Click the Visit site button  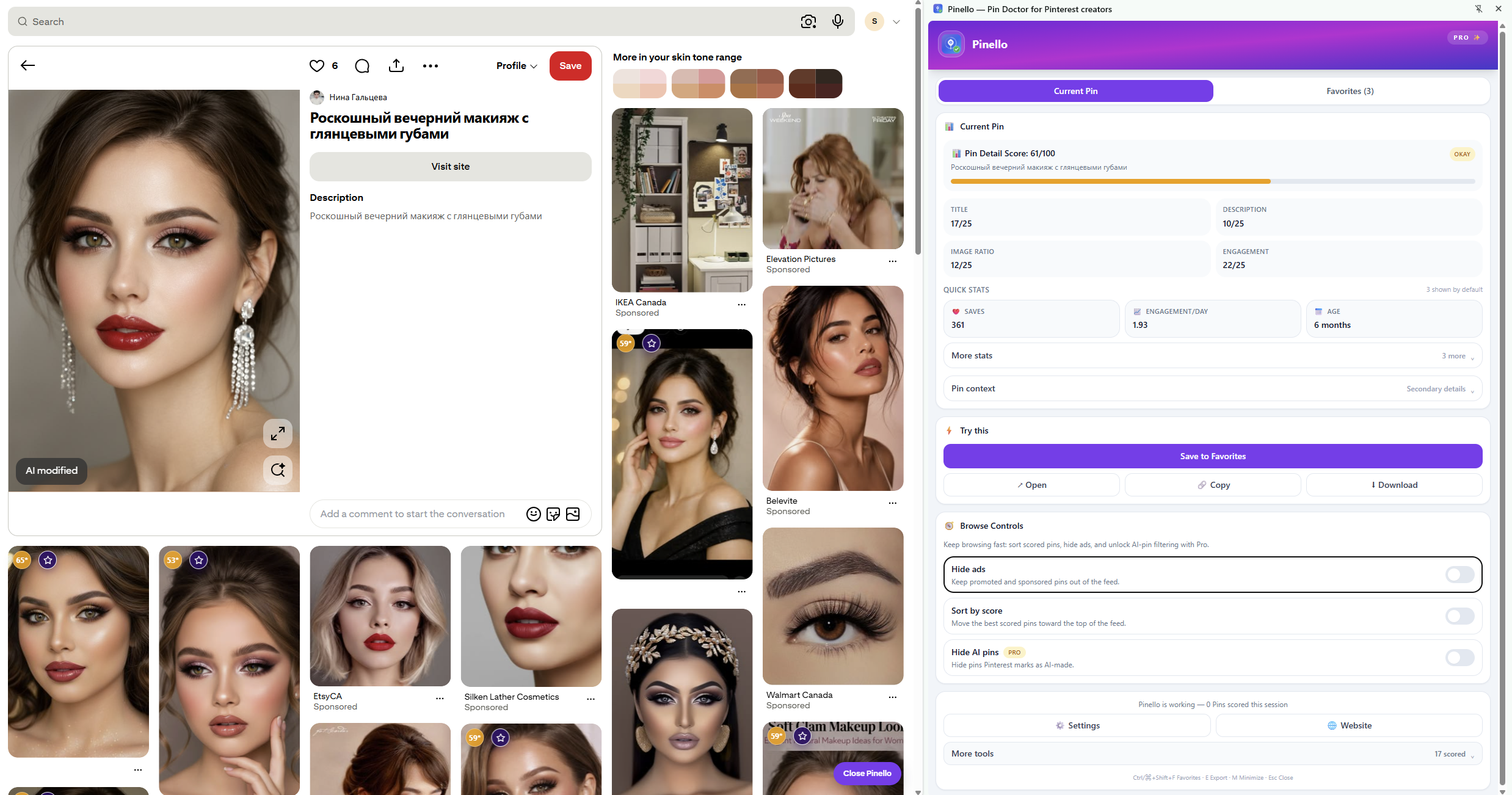click(x=451, y=166)
